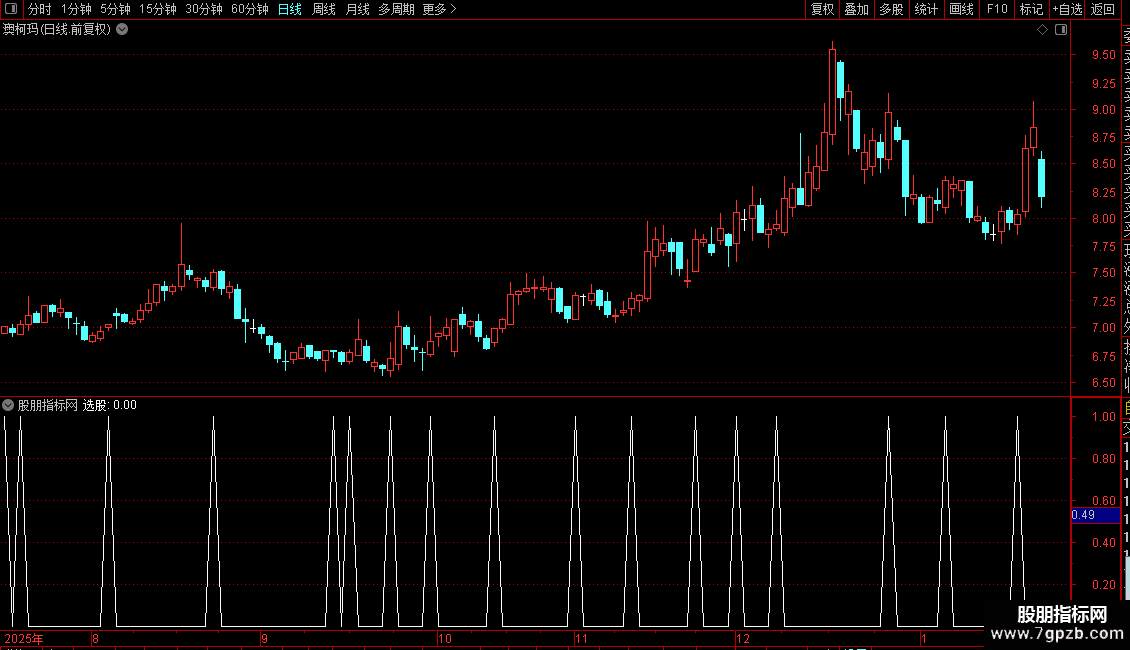Click month 10 marker on time axis
This screenshot has width=1130, height=650.
point(445,638)
